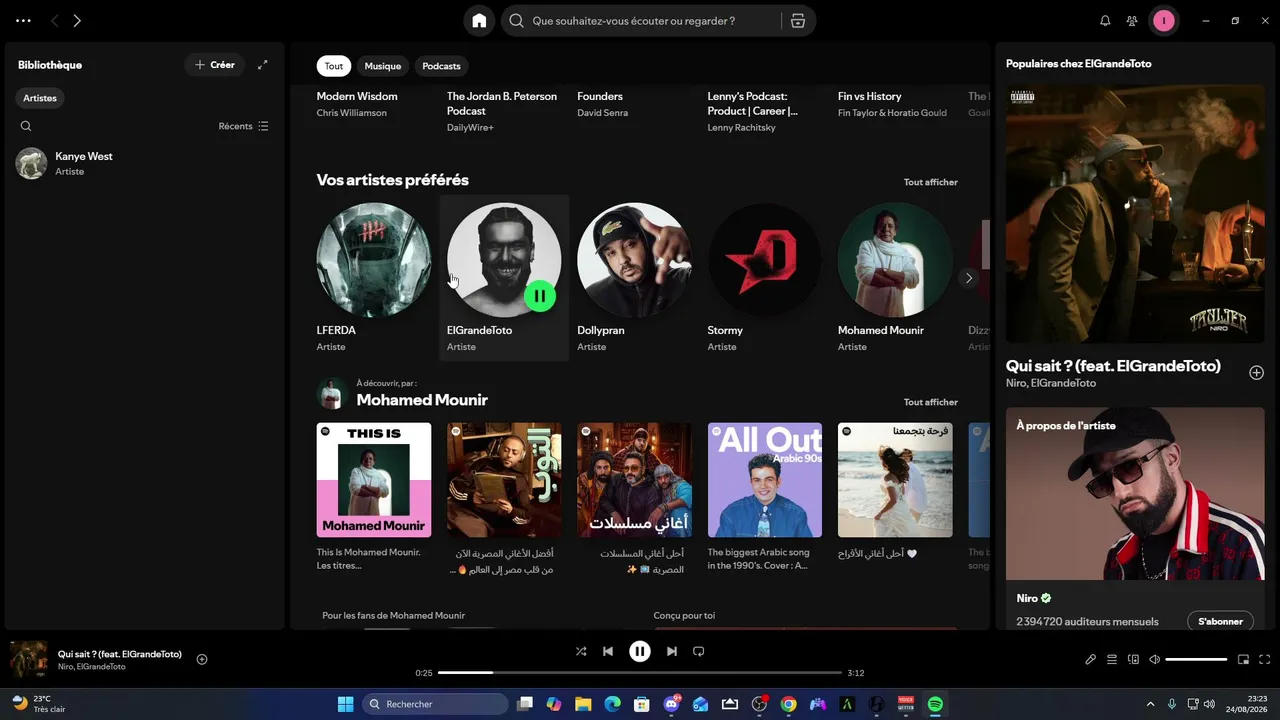Expand the Bibliothèque panel with arrows icon
Viewport: 1280px width, 720px height.
pos(263,65)
